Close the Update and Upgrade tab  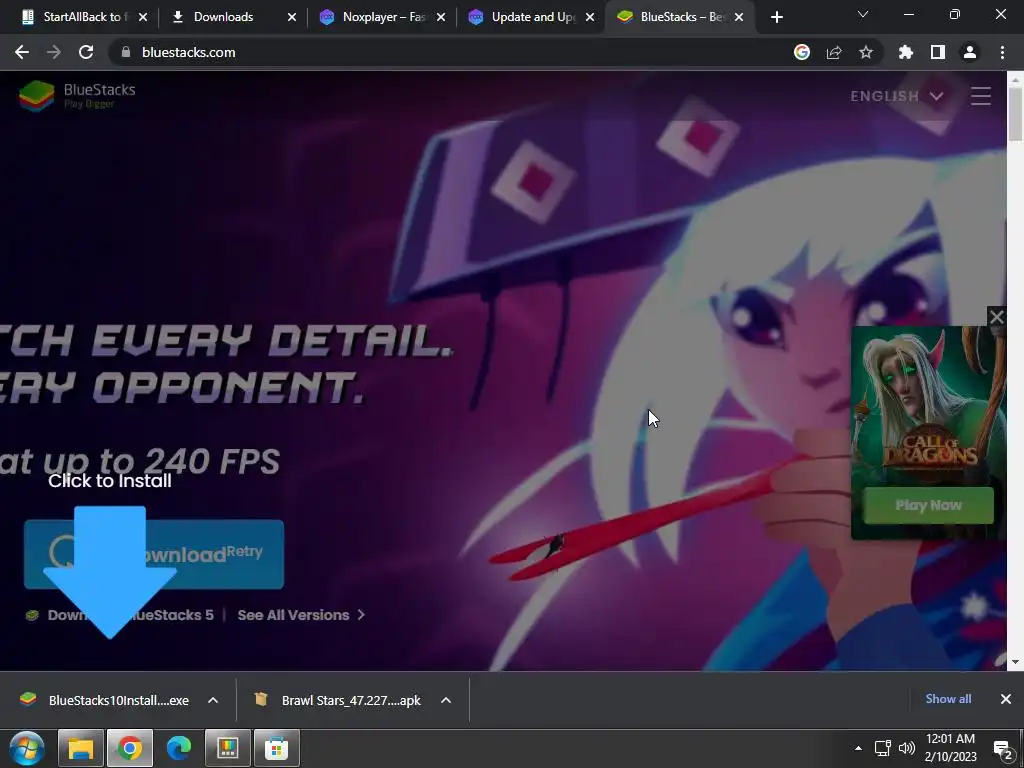point(590,18)
